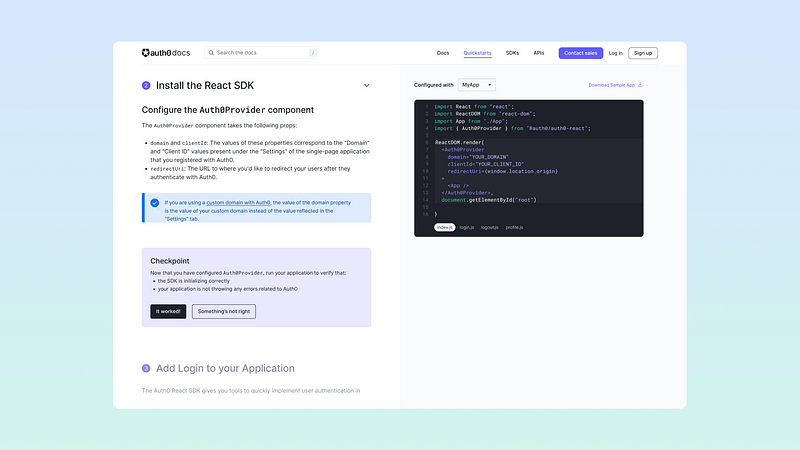This screenshot has height=450, width=800.
Task: Click the redirectUri bullet description
Action: coord(250,173)
